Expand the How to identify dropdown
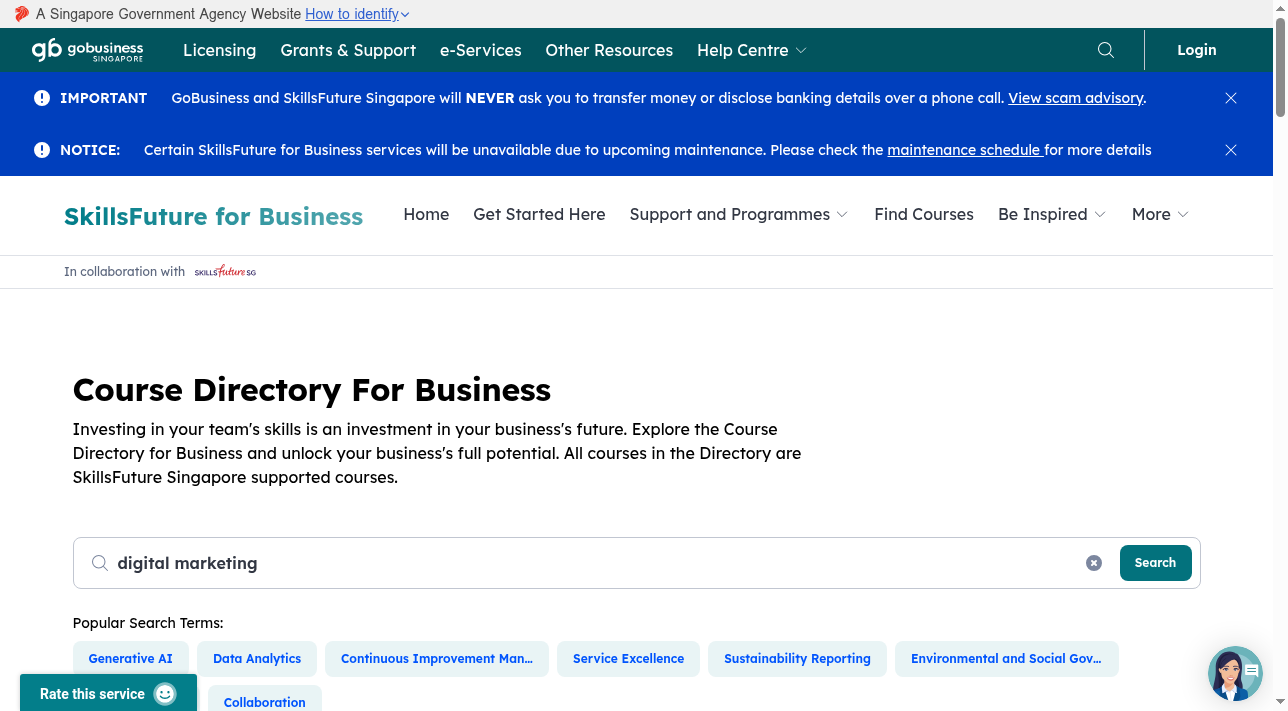 pyautogui.click(x=357, y=14)
